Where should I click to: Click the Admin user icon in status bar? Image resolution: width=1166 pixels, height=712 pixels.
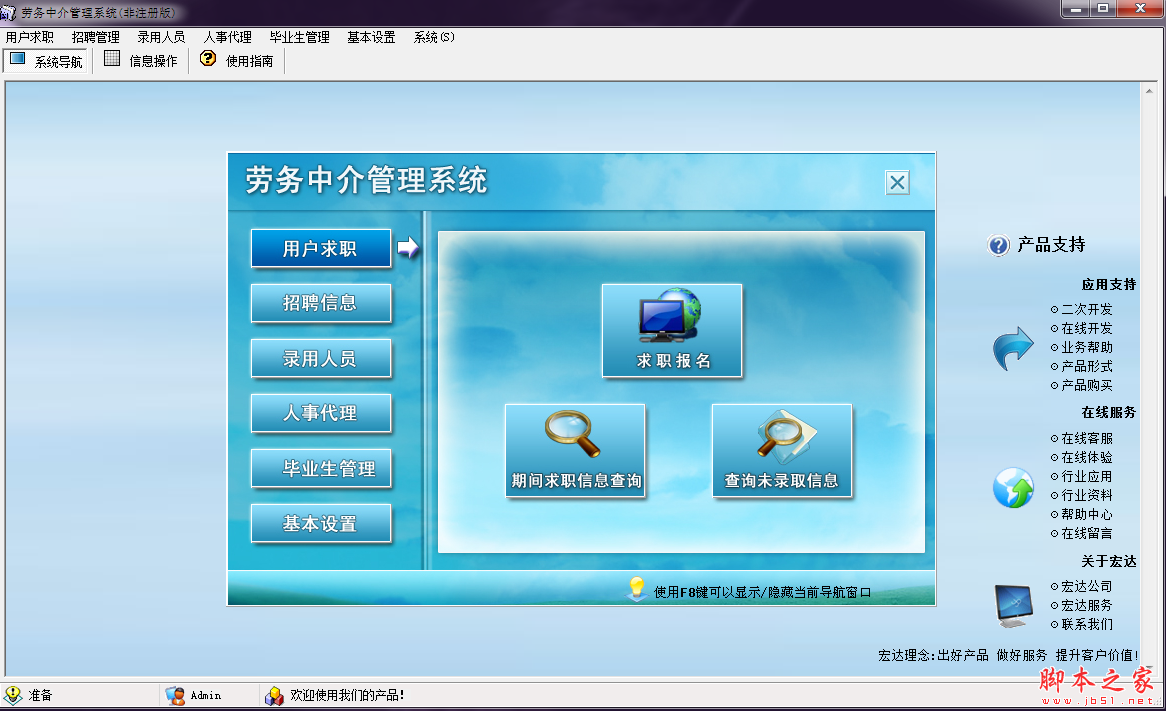point(175,695)
